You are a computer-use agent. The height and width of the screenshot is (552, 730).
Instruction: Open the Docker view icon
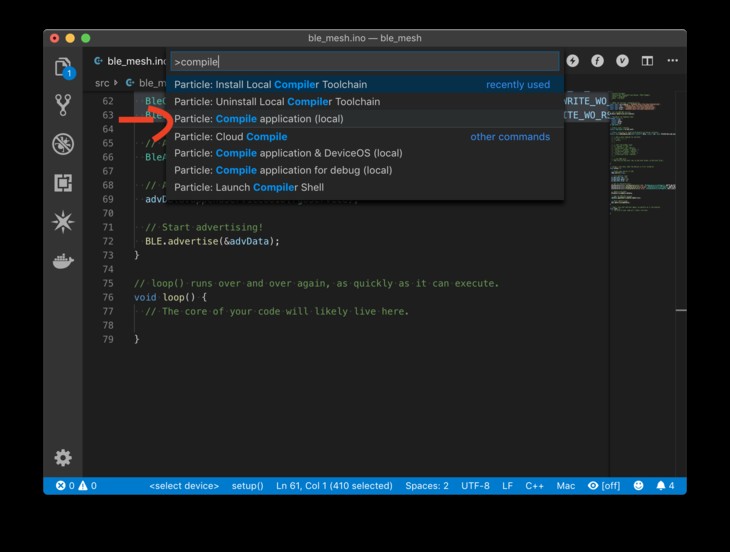click(63, 261)
